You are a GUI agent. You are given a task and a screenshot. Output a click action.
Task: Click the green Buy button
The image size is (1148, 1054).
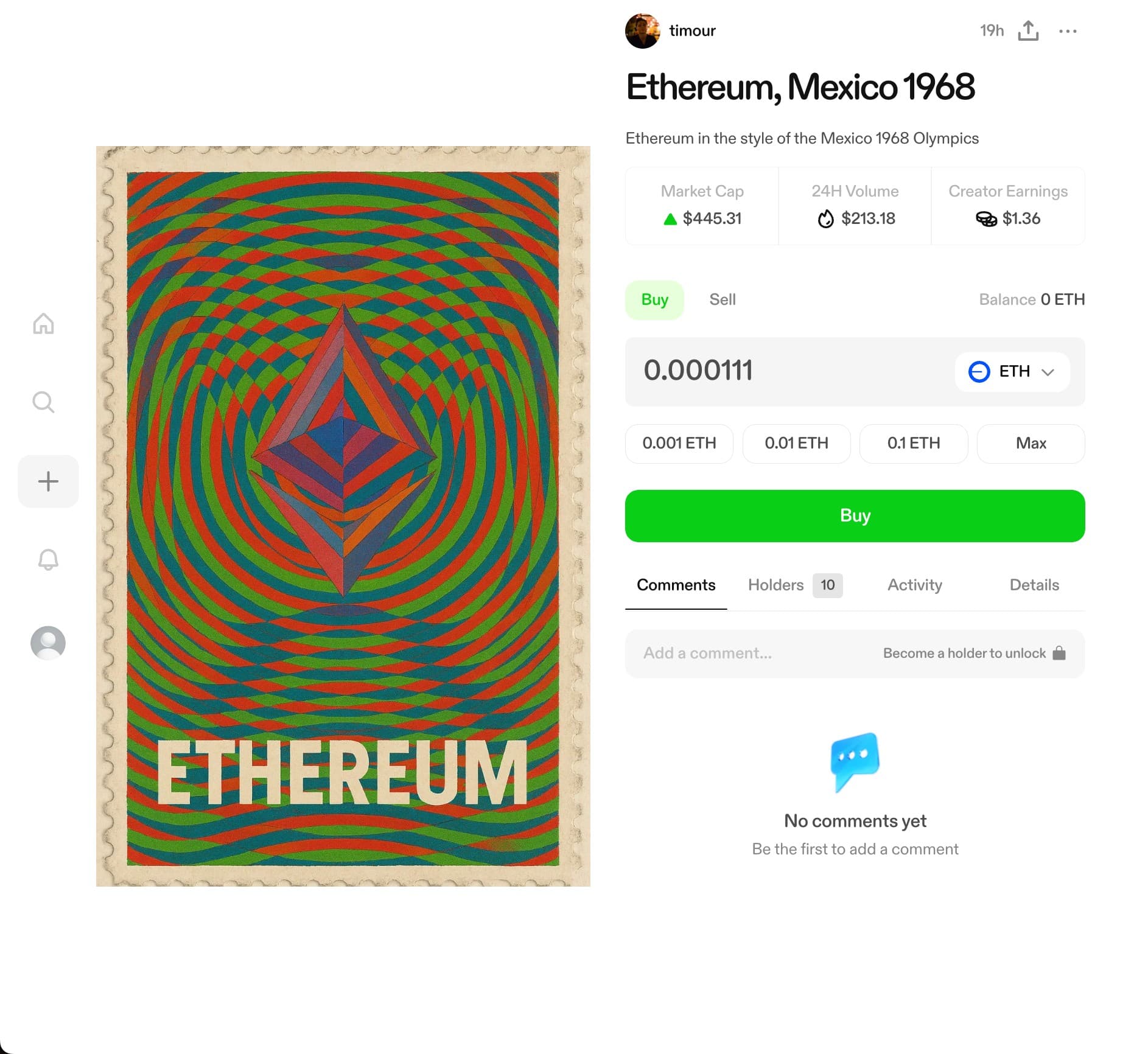click(x=855, y=515)
